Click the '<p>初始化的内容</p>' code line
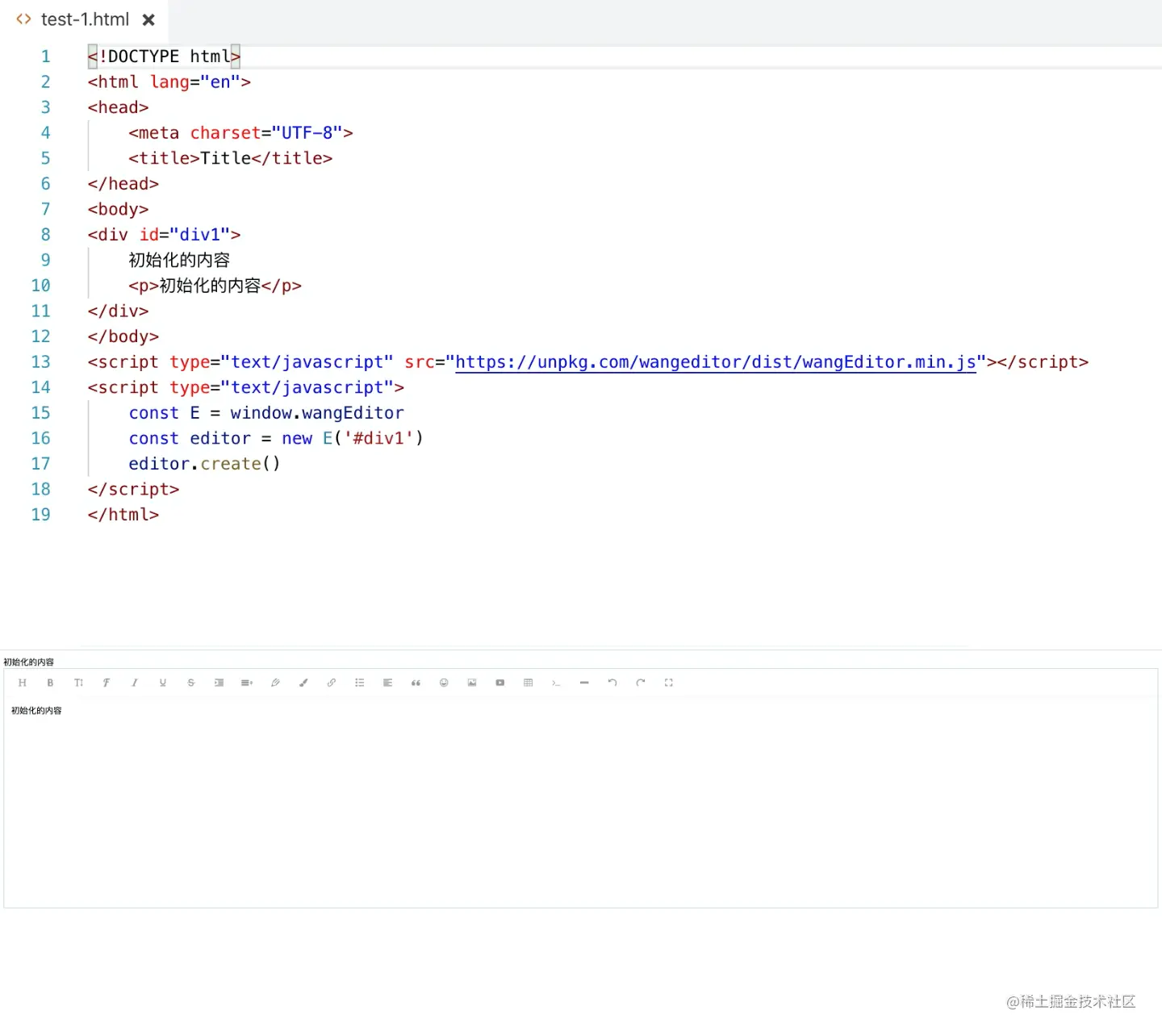 [215, 286]
